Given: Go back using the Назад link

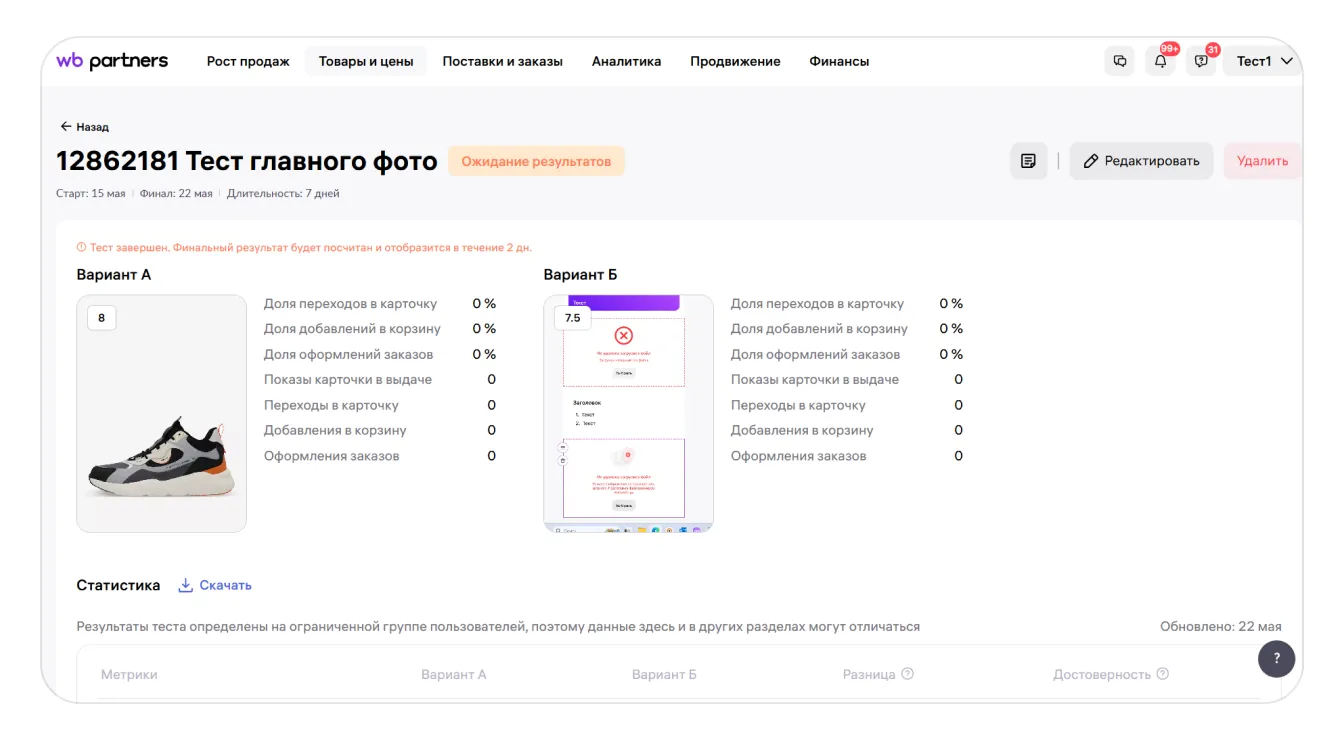Looking at the screenshot, I should (x=85, y=127).
